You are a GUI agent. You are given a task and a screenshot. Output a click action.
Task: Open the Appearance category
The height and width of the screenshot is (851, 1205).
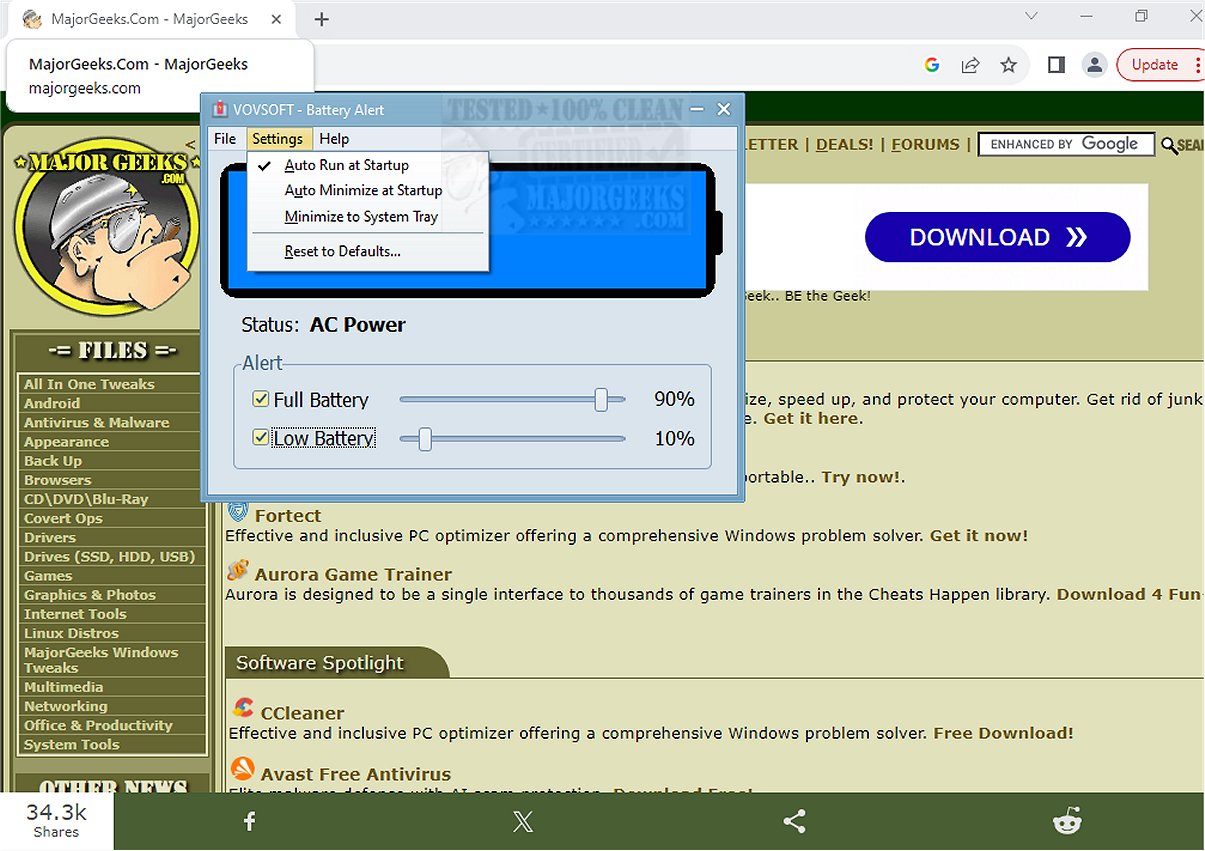66,441
